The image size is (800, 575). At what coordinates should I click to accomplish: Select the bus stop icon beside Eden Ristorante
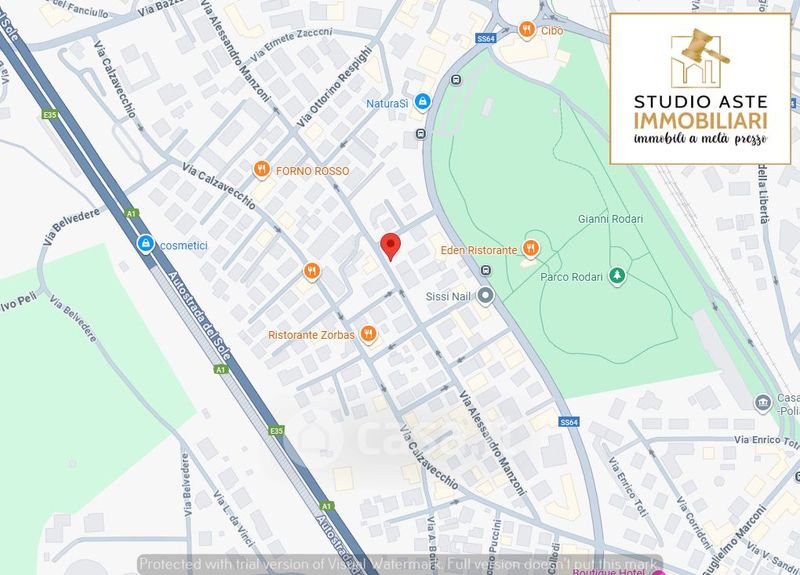486,270
